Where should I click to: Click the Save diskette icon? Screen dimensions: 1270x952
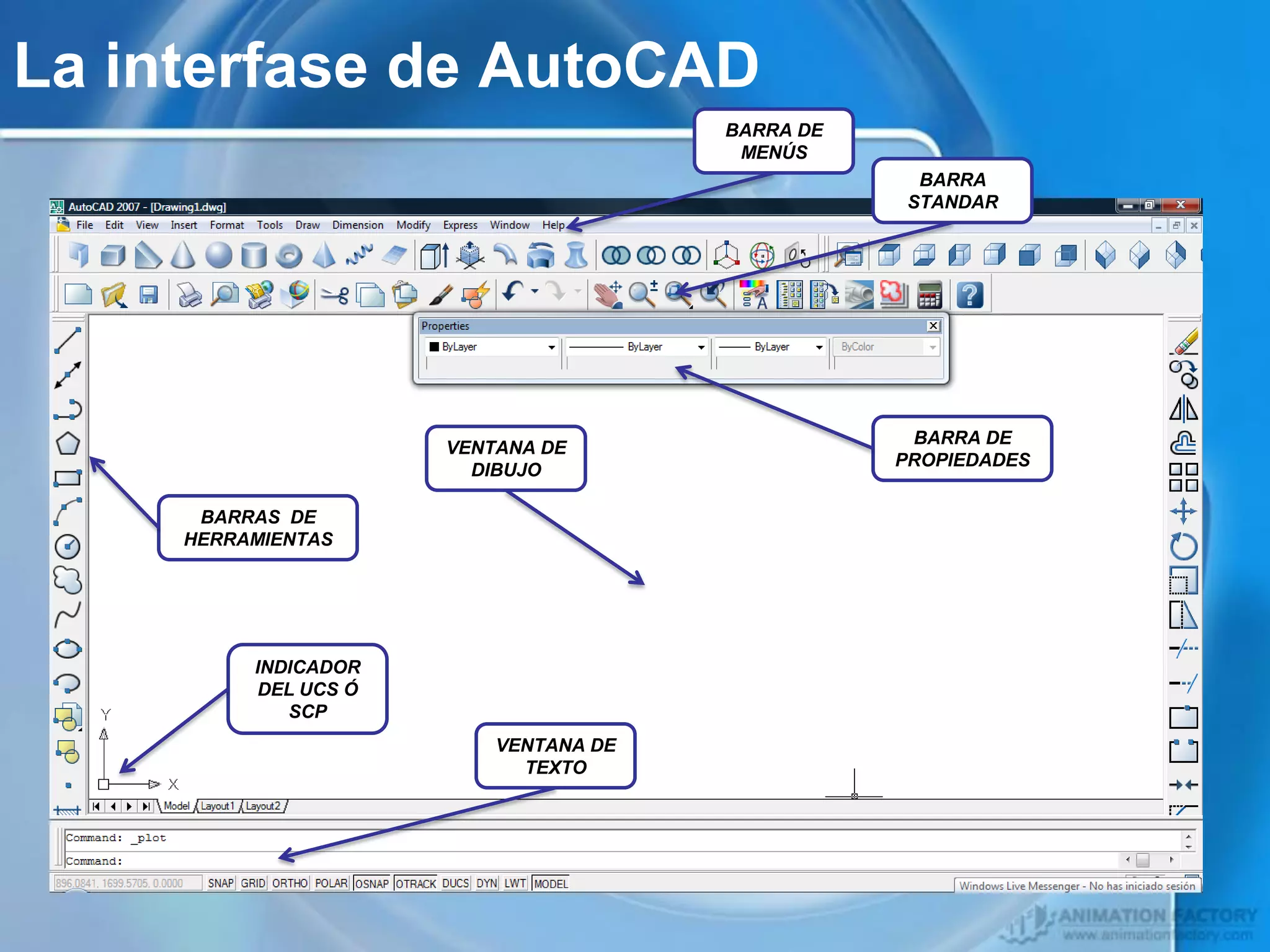click(148, 294)
